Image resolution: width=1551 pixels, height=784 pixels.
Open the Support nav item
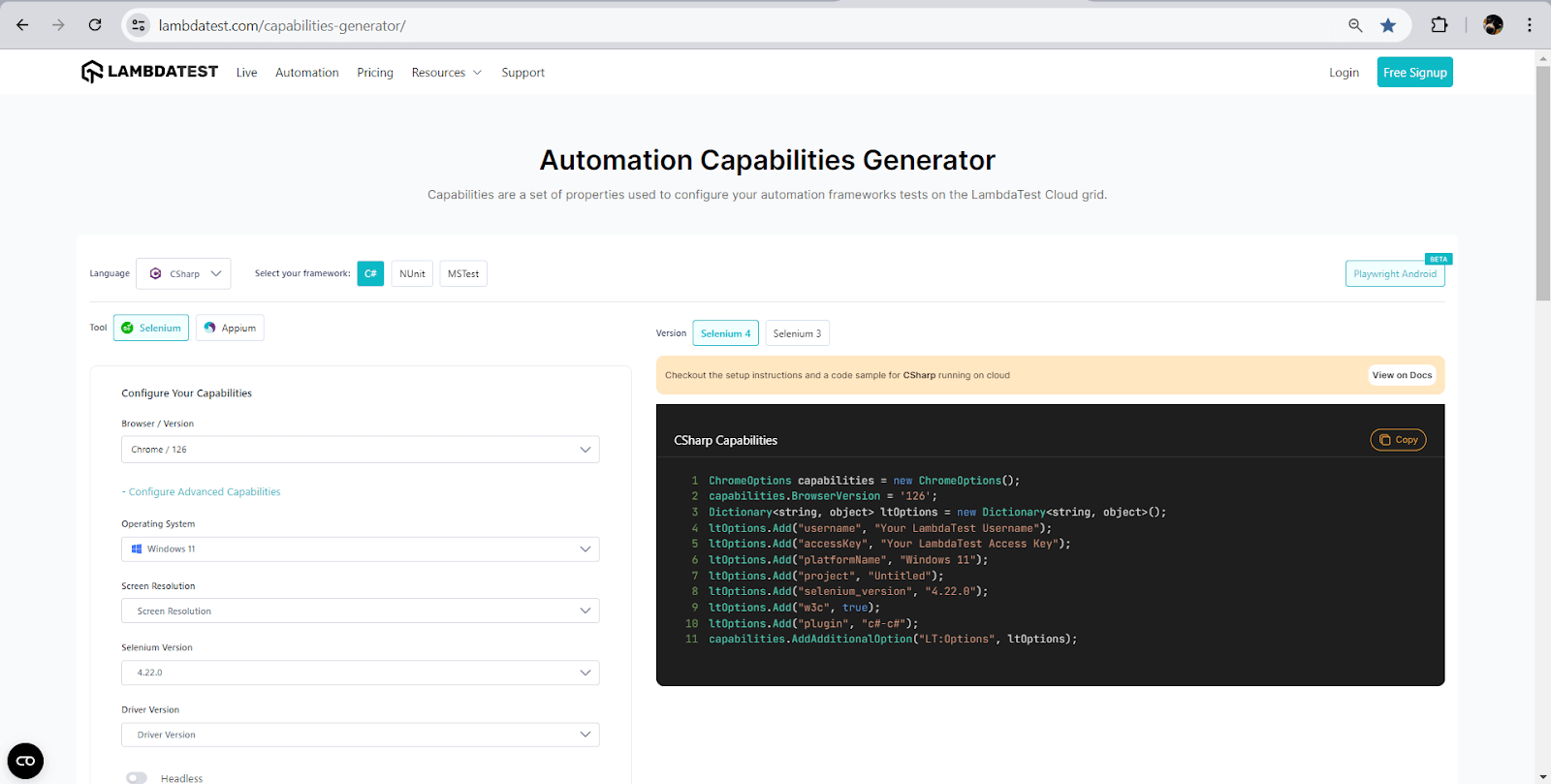522,73
